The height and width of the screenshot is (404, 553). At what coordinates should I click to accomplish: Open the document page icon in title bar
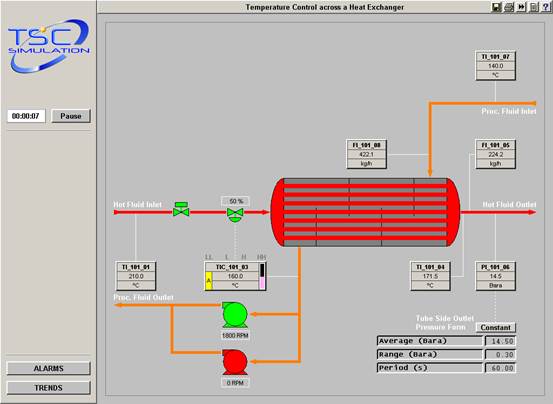click(x=534, y=7)
